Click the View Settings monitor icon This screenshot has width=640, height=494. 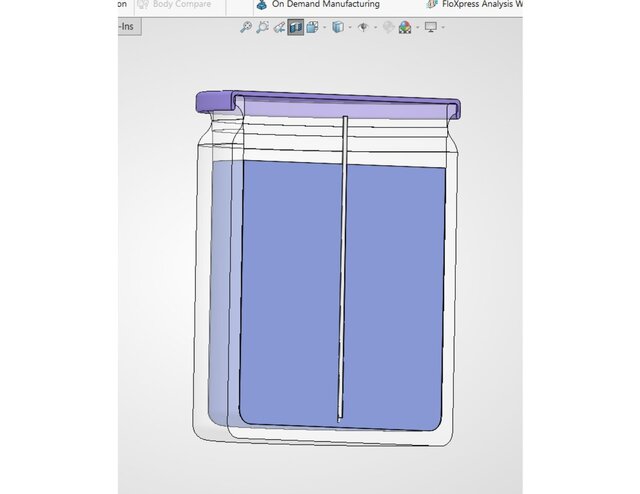431,27
